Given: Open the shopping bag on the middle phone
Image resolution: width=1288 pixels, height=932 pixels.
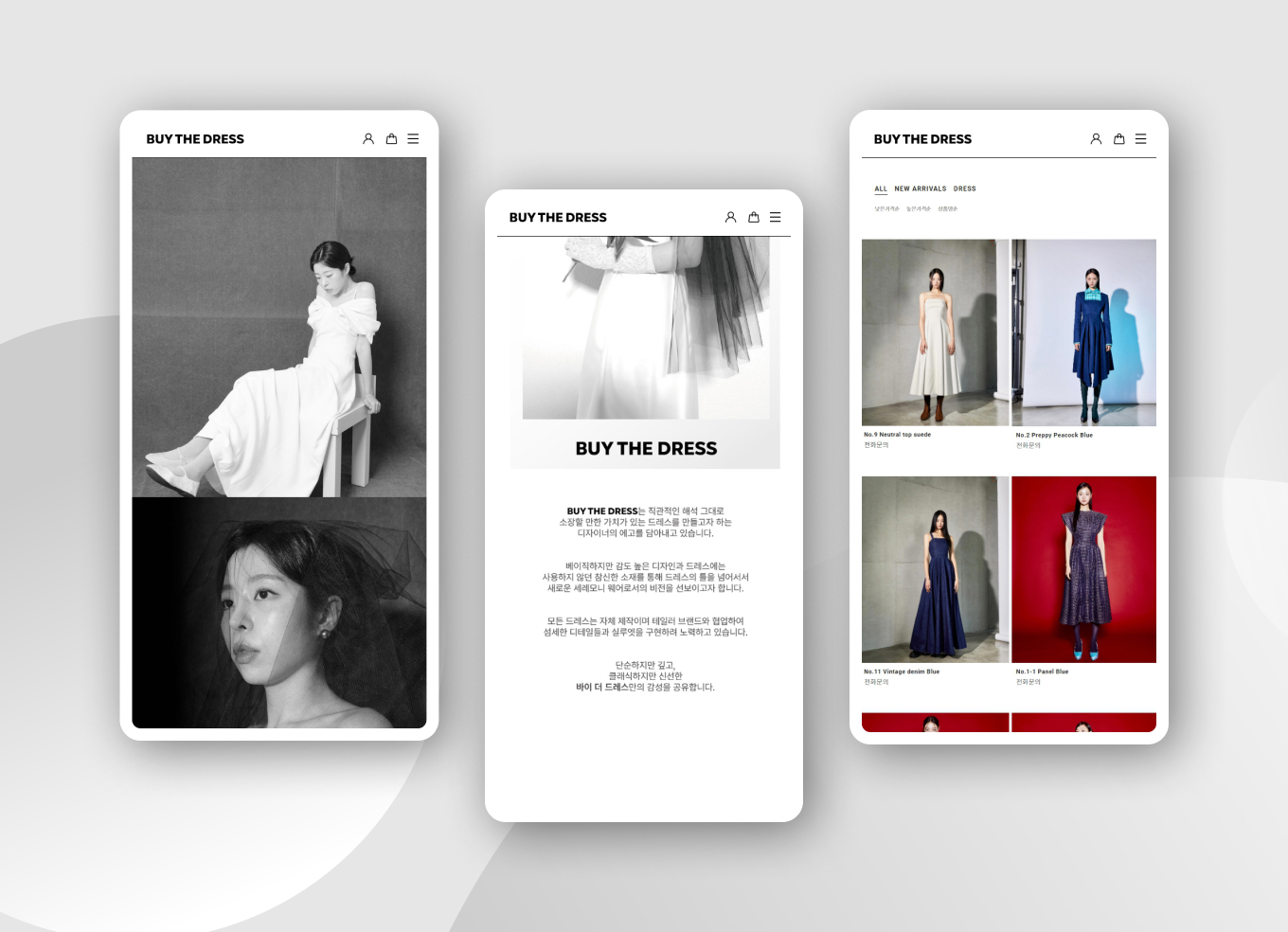Looking at the screenshot, I should coord(754,217).
